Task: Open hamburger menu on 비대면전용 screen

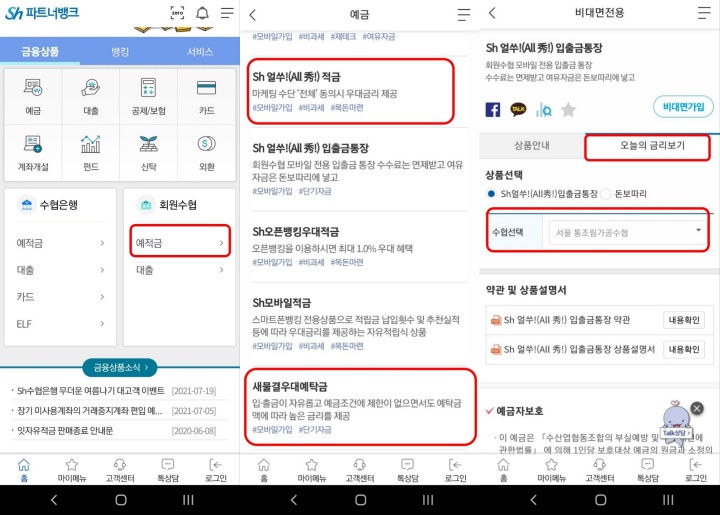Action: tap(704, 13)
